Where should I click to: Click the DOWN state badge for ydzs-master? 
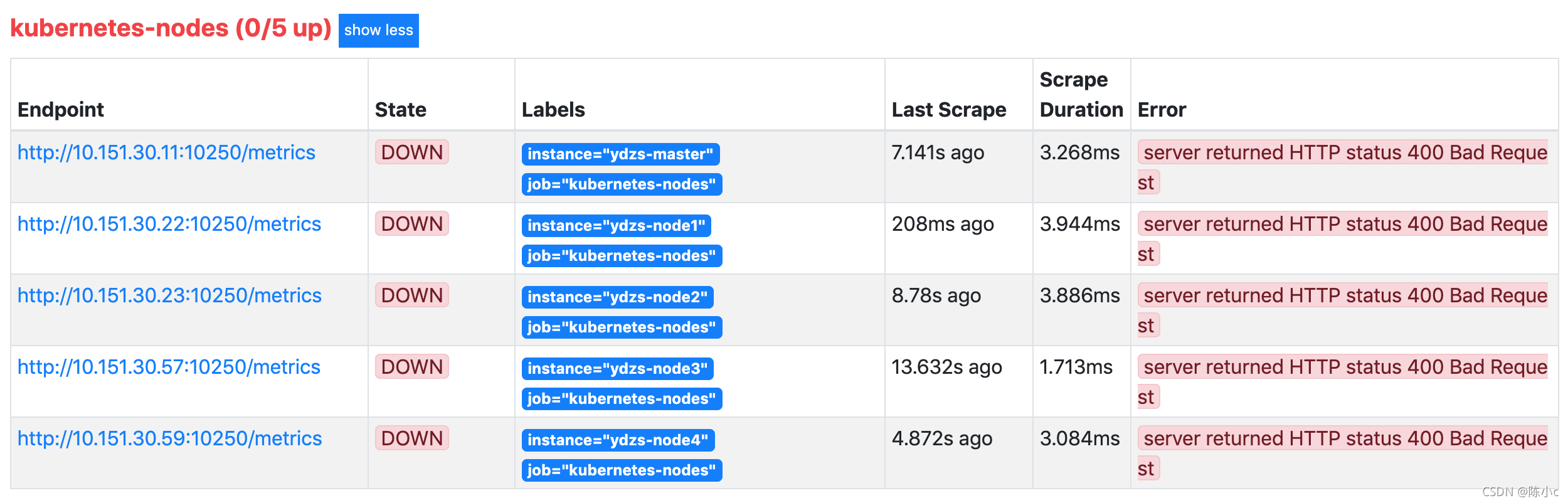(x=412, y=152)
